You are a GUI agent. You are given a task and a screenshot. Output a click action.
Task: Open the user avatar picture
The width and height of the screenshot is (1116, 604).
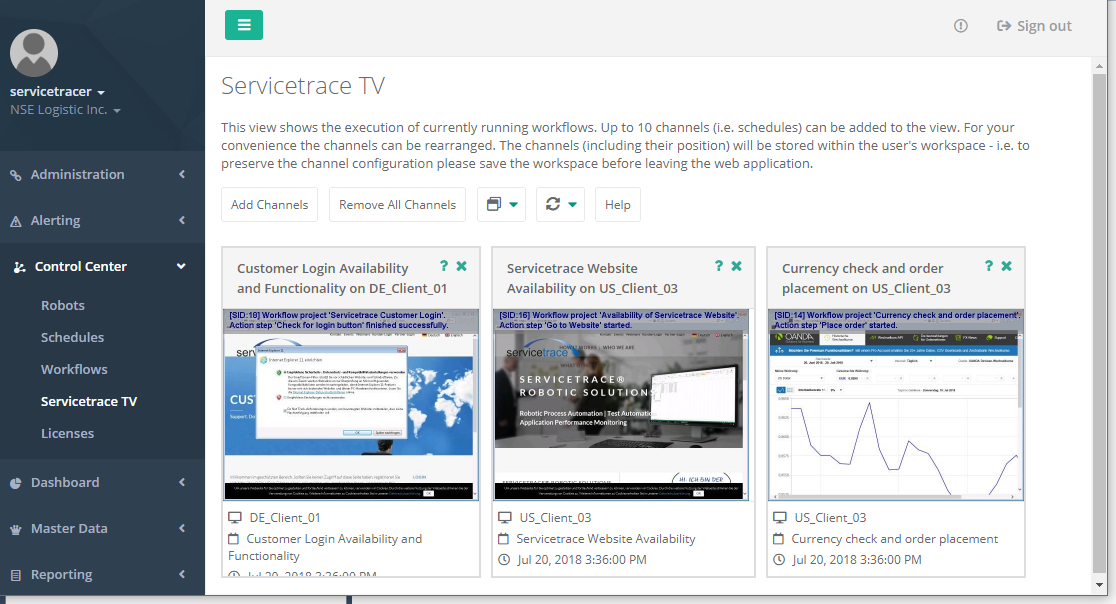click(x=33, y=53)
